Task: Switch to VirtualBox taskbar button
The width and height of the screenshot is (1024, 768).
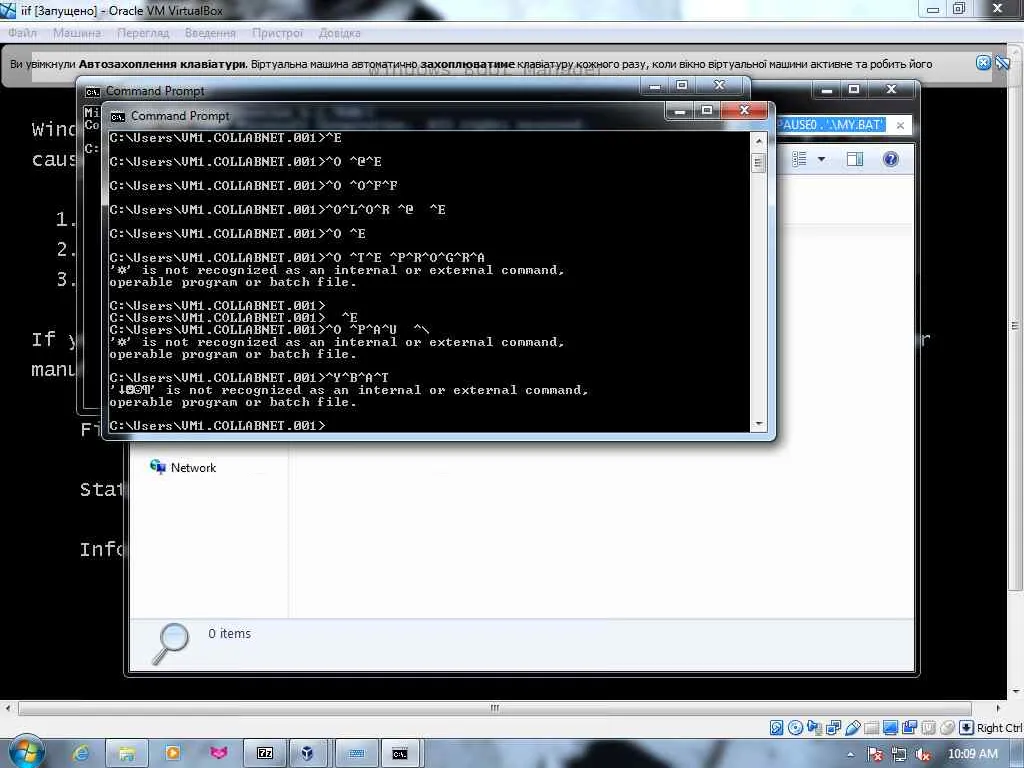Action: [307, 754]
